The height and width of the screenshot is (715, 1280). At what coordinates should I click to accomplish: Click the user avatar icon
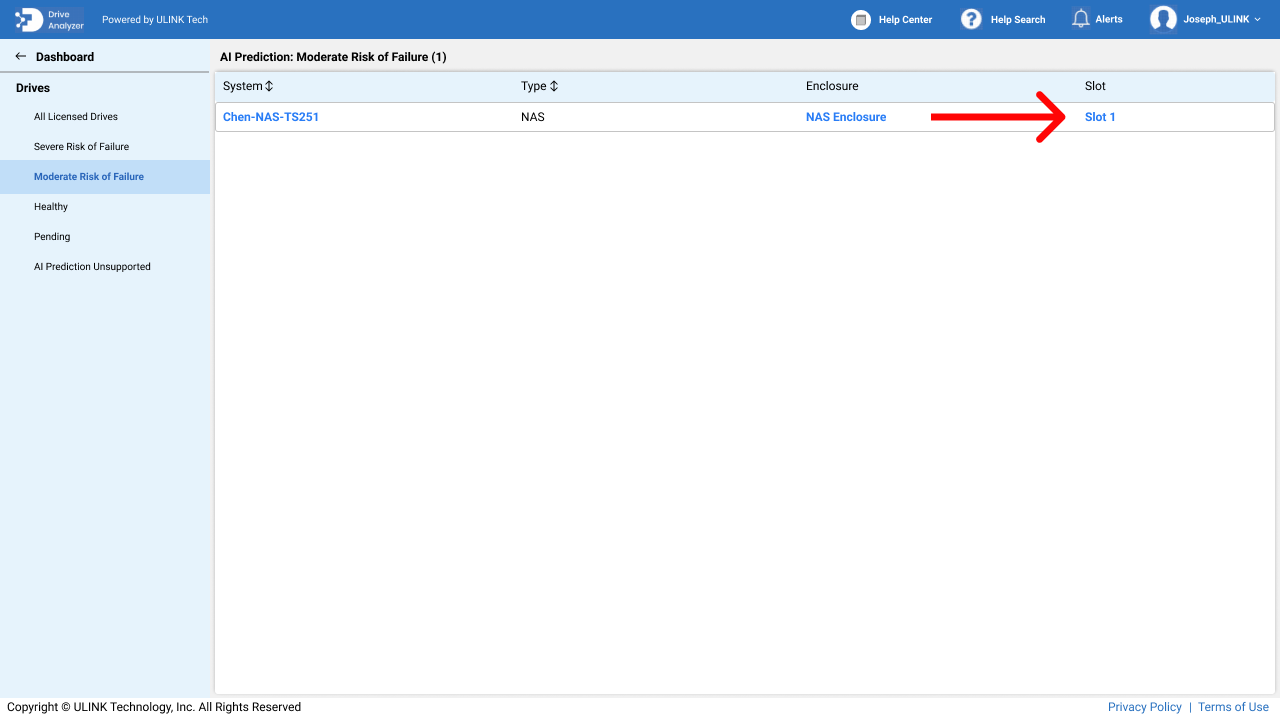(x=1163, y=19)
